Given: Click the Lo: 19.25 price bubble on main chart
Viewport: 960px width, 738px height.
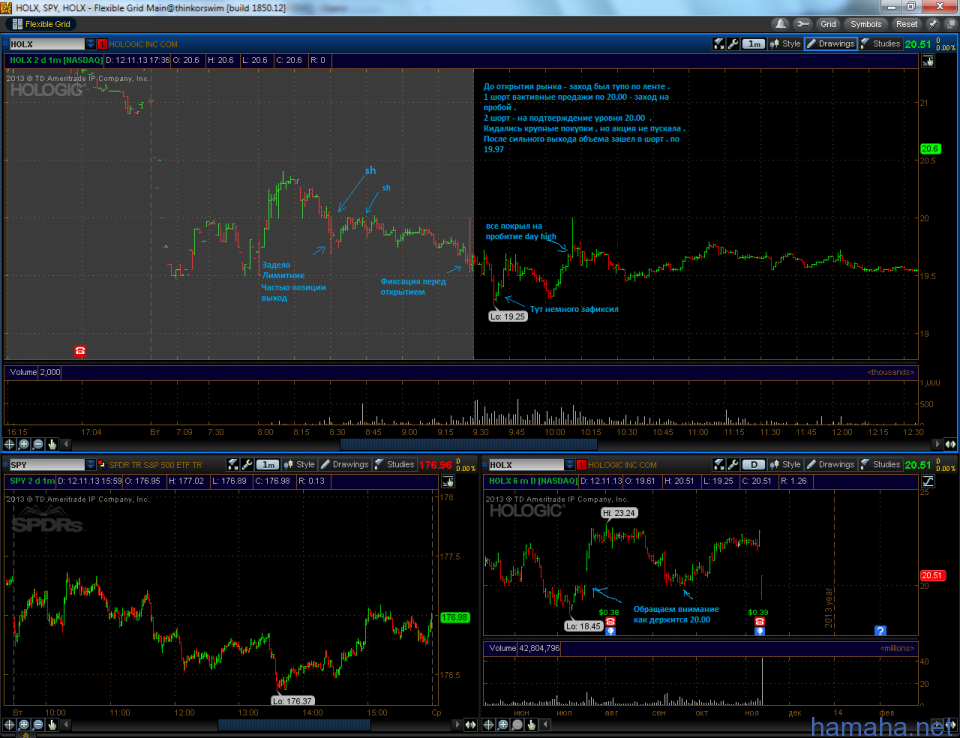Looking at the screenshot, I should click(x=508, y=317).
